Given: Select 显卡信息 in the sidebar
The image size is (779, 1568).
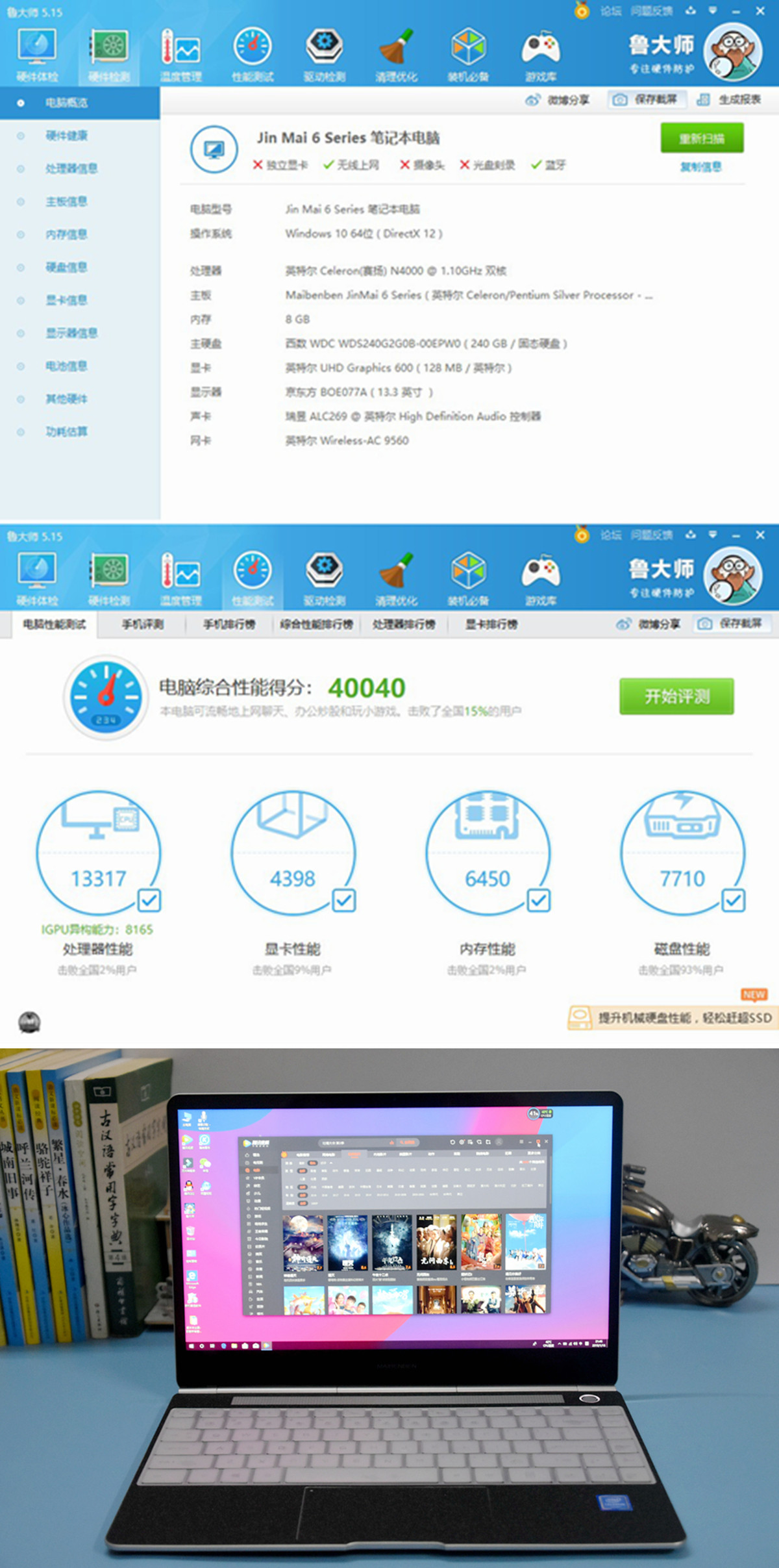Looking at the screenshot, I should [80, 300].
